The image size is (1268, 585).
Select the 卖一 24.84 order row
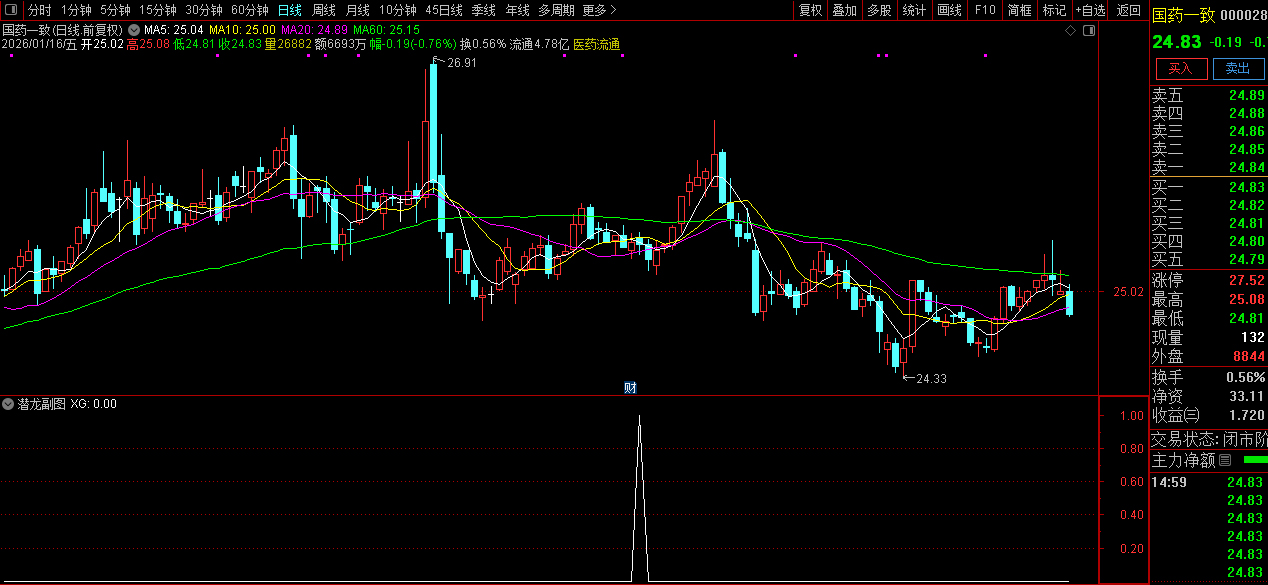click(1208, 168)
